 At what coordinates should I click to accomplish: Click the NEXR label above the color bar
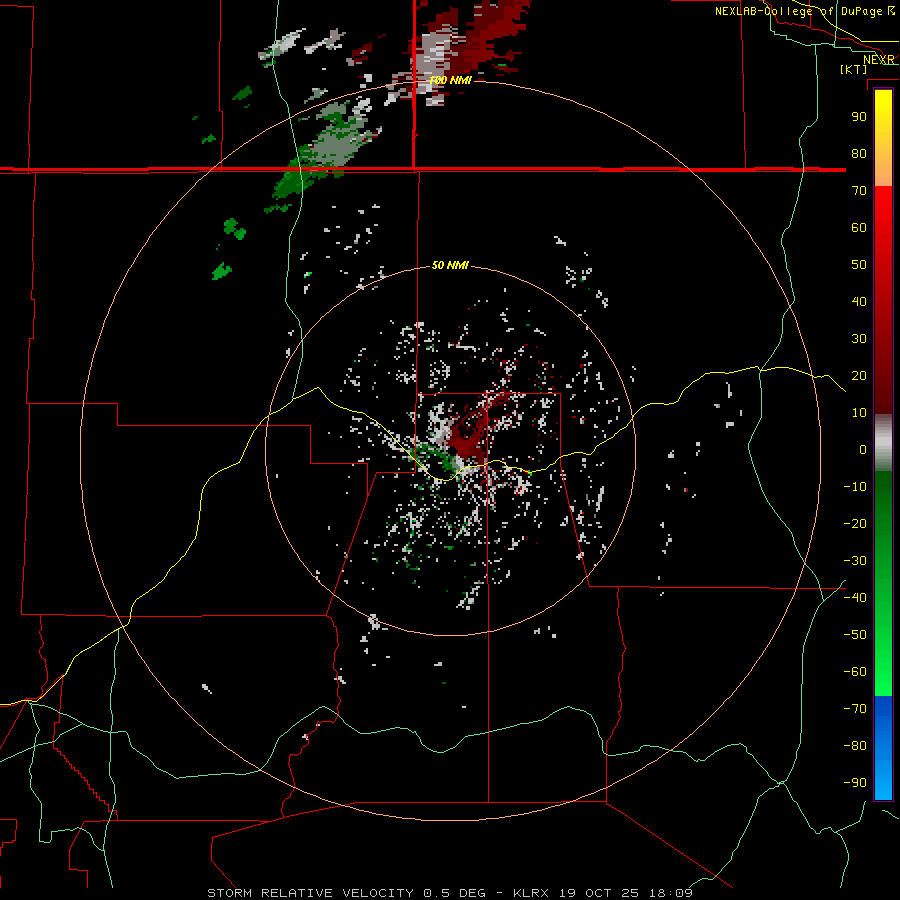pos(878,60)
